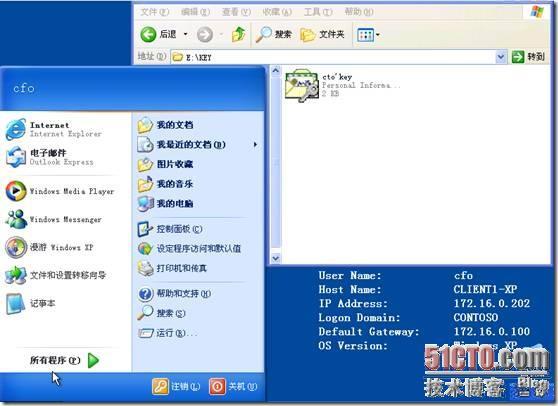Toggle the 文件夹 folders pane button

click(322, 35)
